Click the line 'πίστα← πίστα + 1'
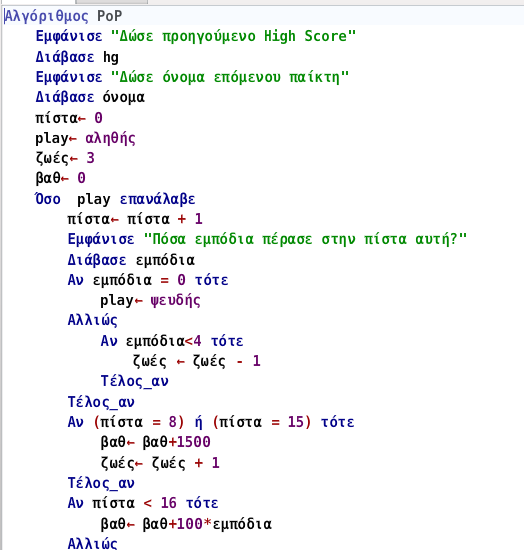The height and width of the screenshot is (550, 524). [135, 219]
